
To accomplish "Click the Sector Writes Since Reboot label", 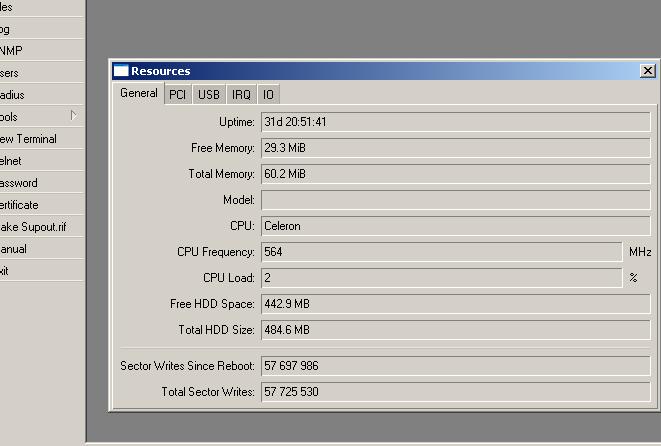I will pyautogui.click(x=188, y=366).
